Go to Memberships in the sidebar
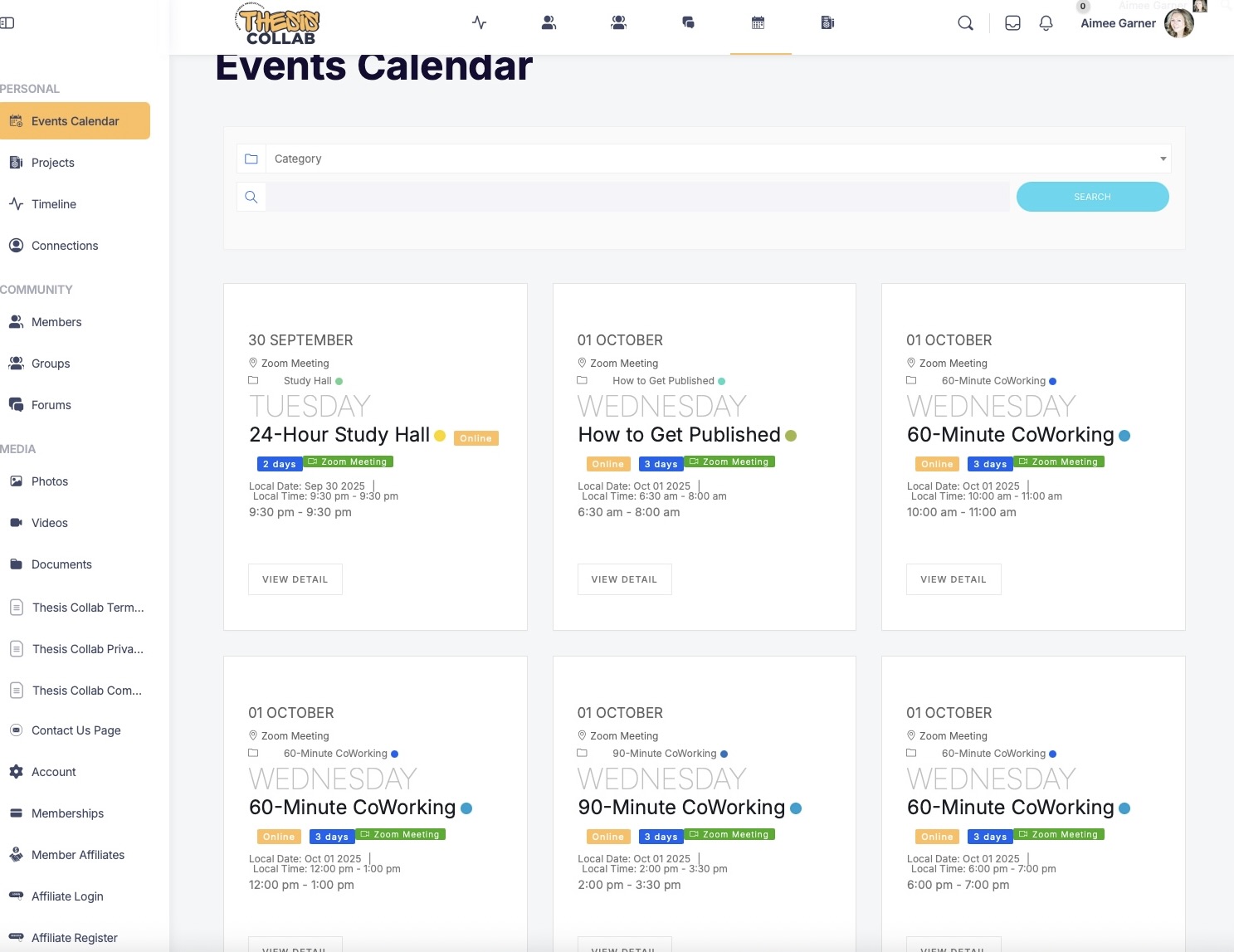1234x952 pixels. (x=67, y=813)
